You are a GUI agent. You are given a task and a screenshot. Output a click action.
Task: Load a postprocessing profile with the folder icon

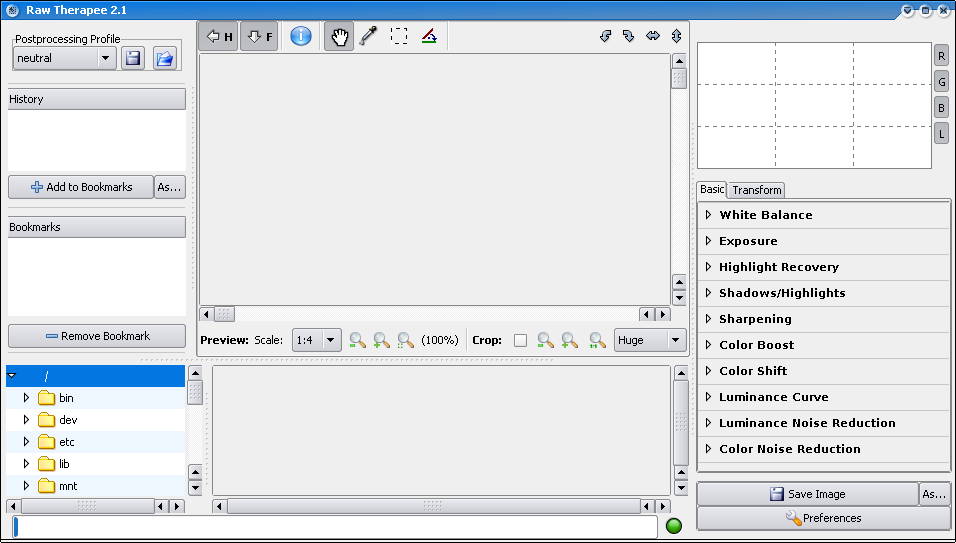[x=165, y=59]
